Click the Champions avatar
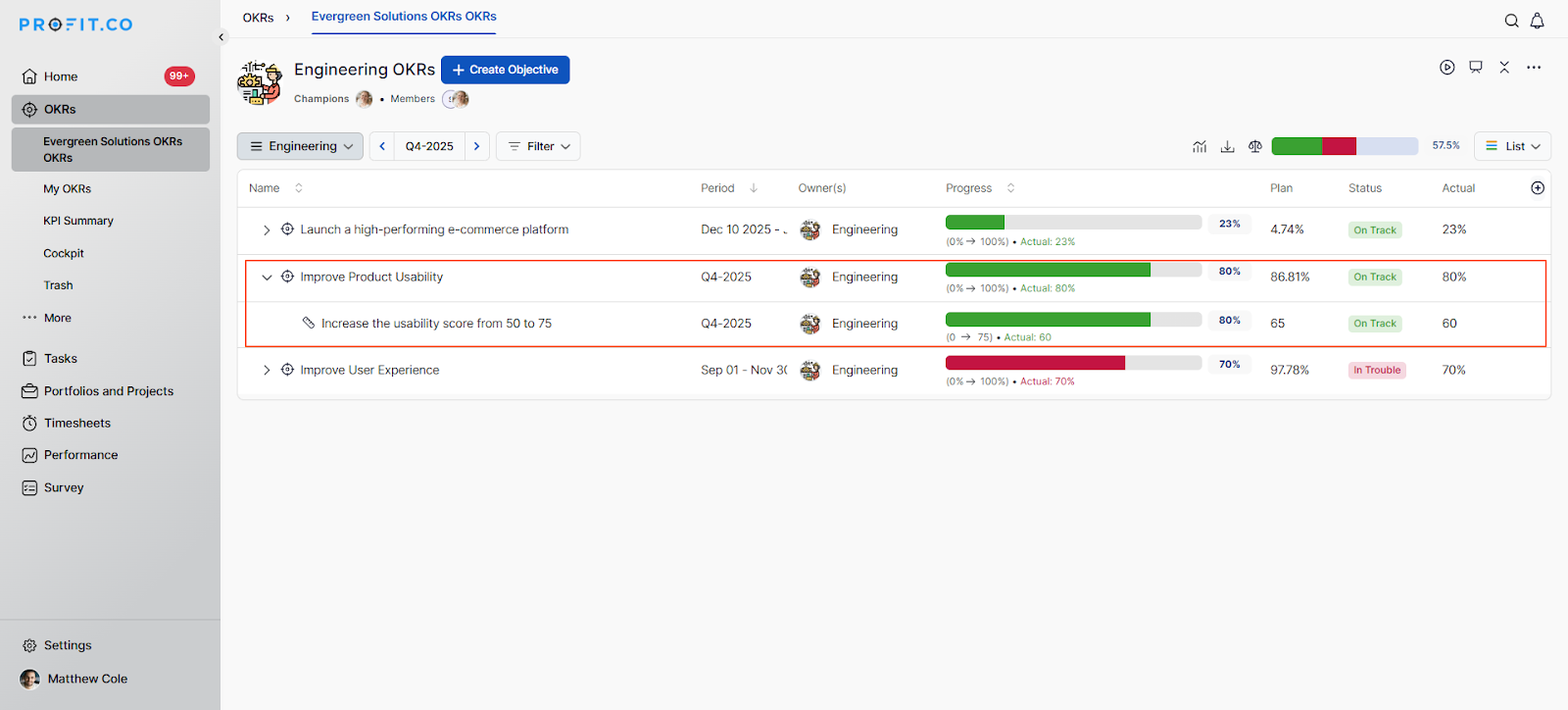 pyautogui.click(x=364, y=99)
